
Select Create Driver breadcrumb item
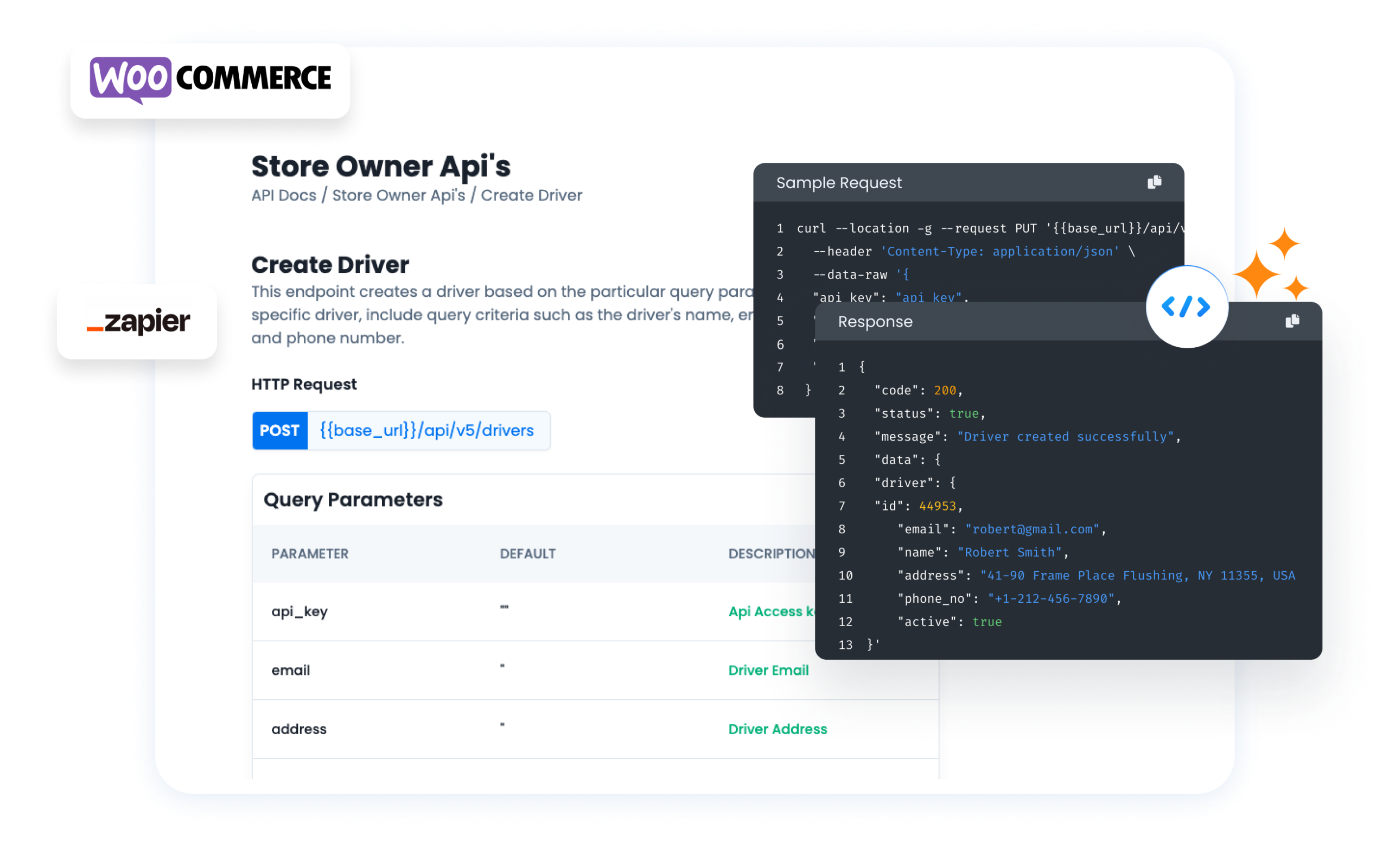531,195
